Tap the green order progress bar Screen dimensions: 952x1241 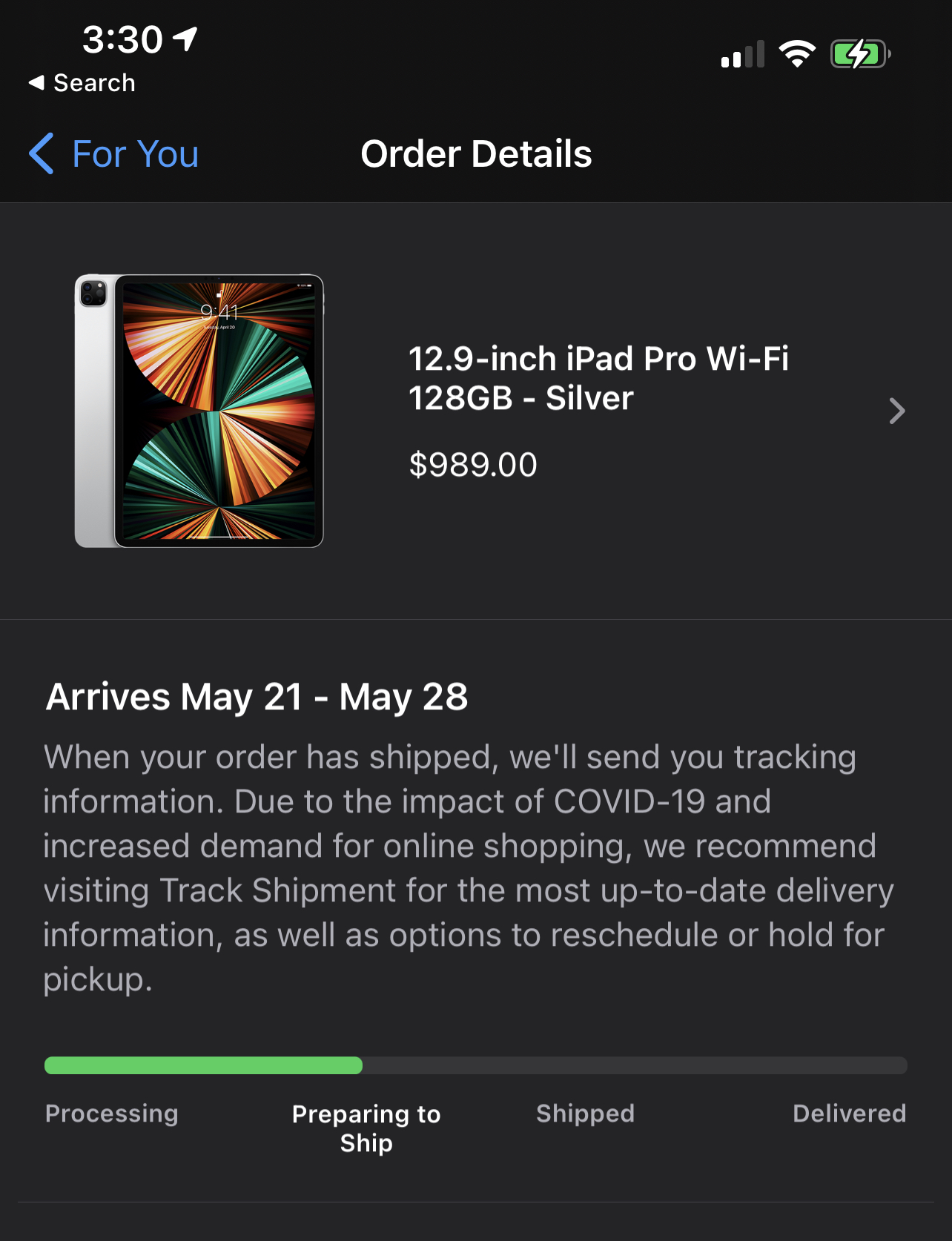coord(203,1065)
